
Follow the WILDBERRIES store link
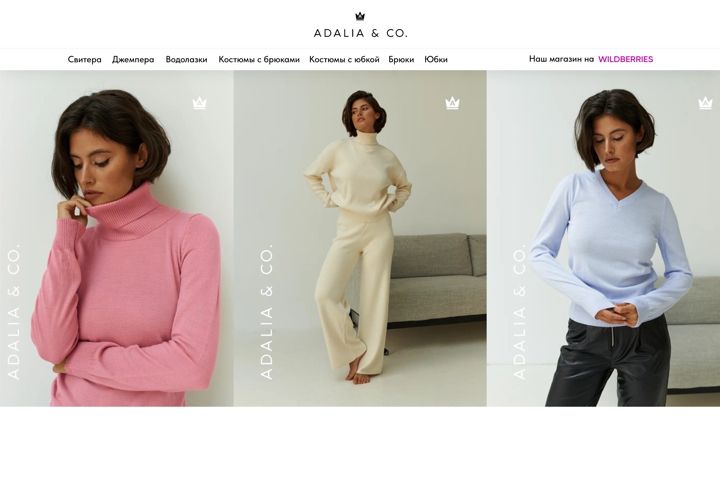tap(625, 59)
